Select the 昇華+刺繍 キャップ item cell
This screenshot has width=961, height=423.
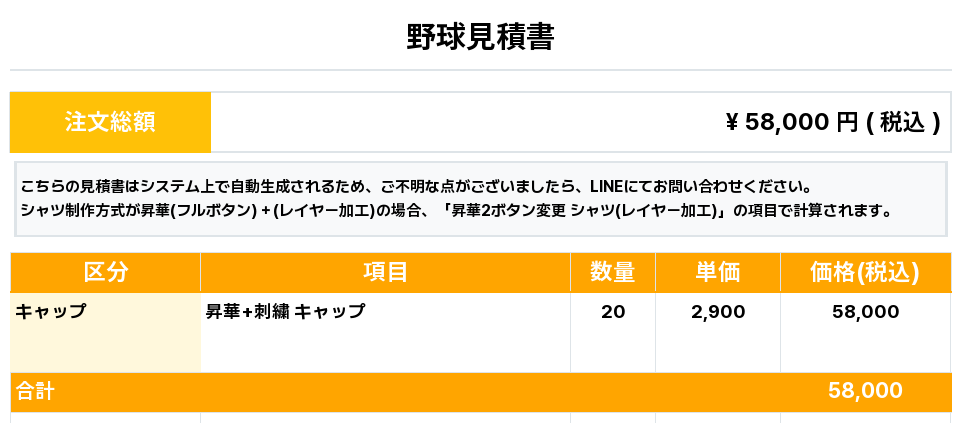[285, 312]
